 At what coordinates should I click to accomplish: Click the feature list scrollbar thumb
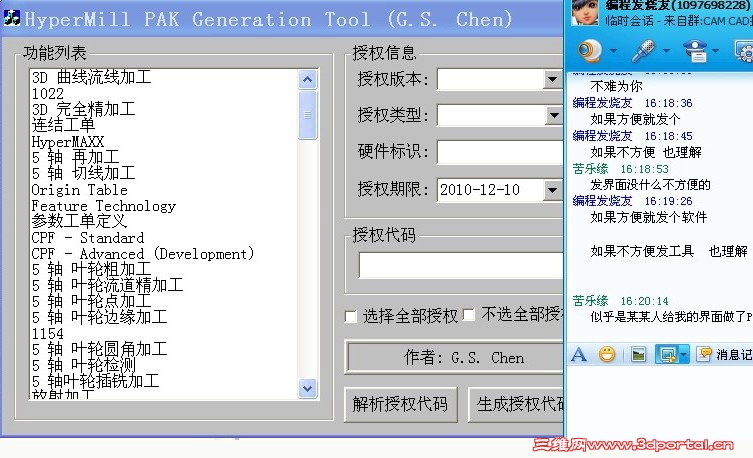pyautogui.click(x=307, y=115)
